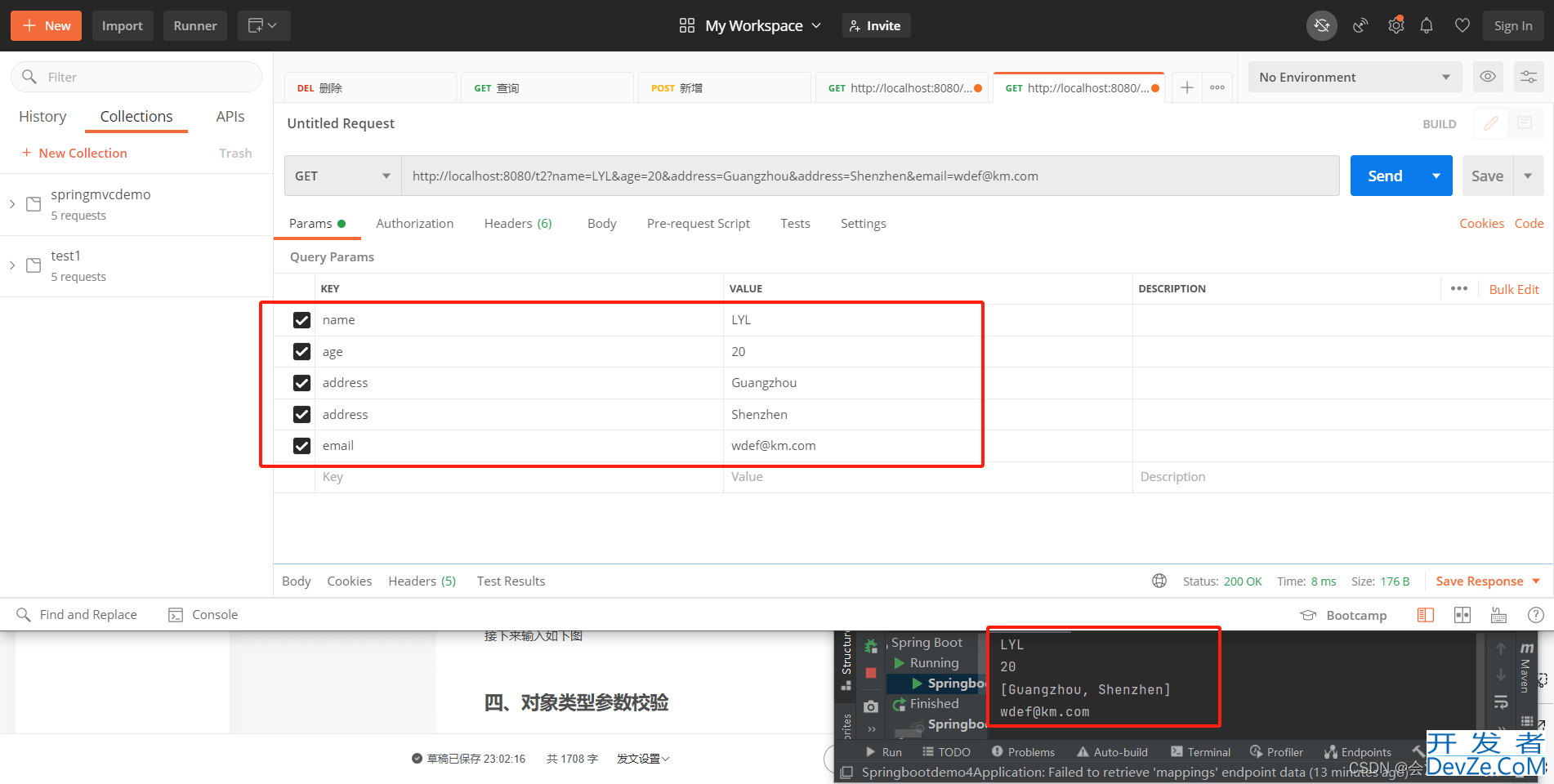Uncheck the email parameter checkbox
This screenshot has height=784, width=1554.
tap(301, 446)
